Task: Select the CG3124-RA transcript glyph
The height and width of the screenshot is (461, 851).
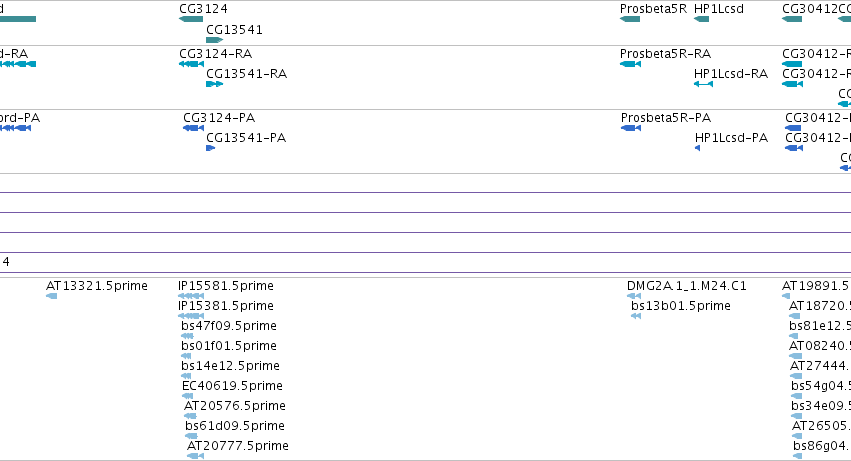Action: (192, 64)
